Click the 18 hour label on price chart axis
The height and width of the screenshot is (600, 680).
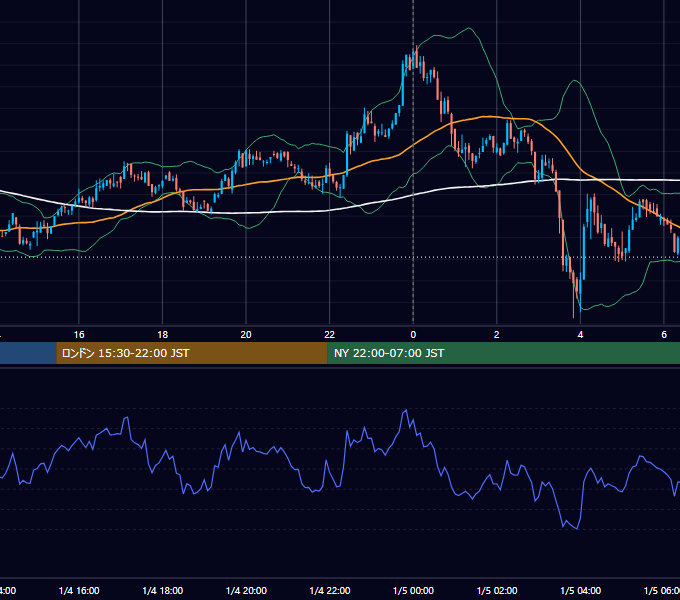pos(163,335)
